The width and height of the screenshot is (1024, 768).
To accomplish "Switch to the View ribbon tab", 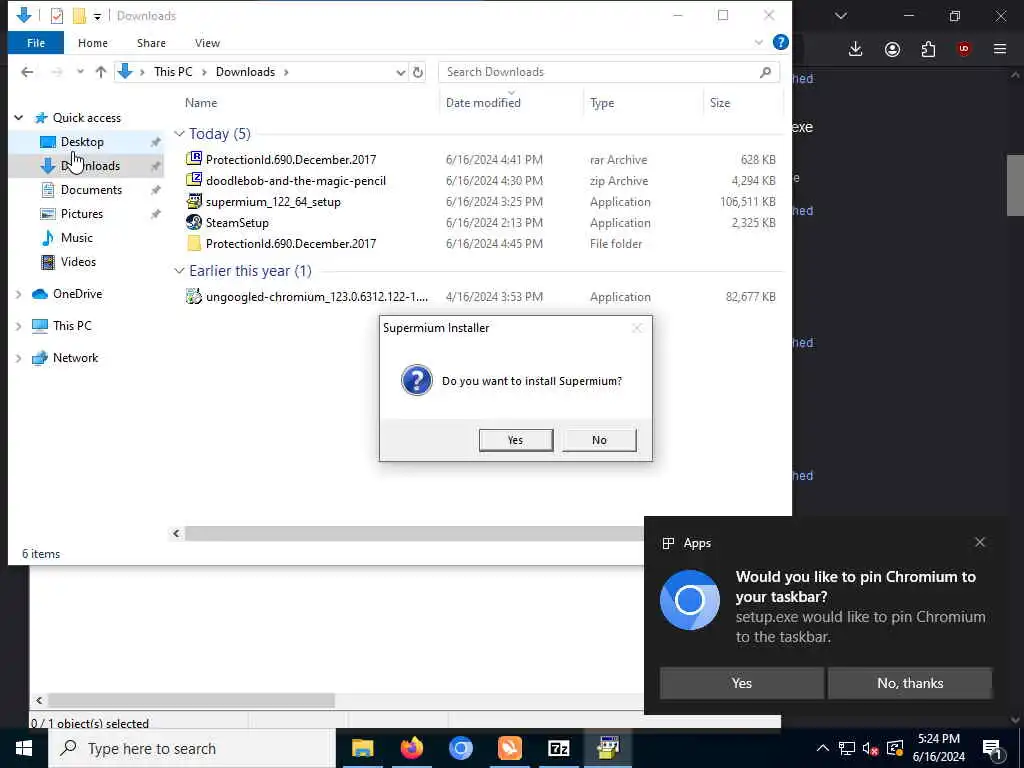I will click(x=207, y=43).
